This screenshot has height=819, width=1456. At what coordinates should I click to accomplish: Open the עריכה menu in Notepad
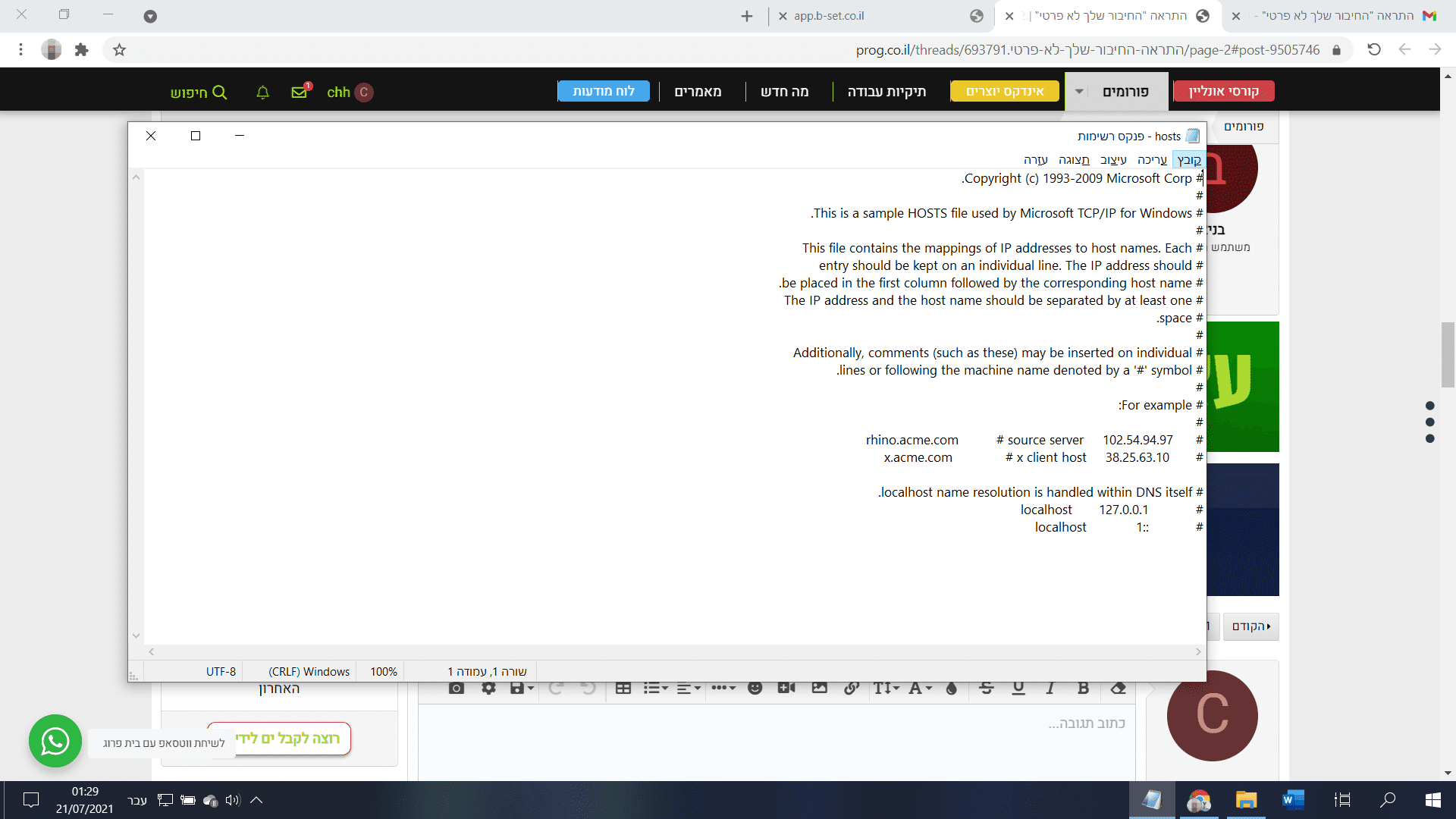coord(1152,159)
